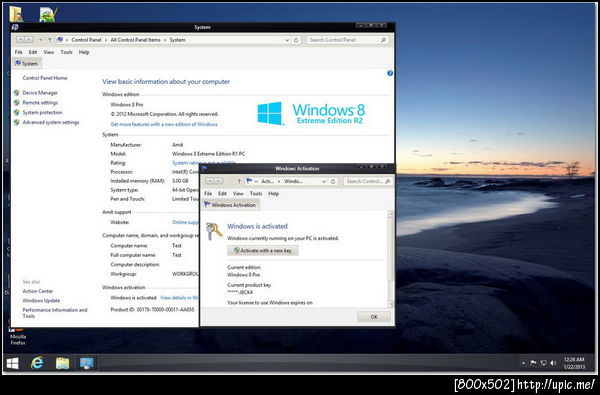
Task: Go up one level in Activation window
Action: (x=239, y=181)
